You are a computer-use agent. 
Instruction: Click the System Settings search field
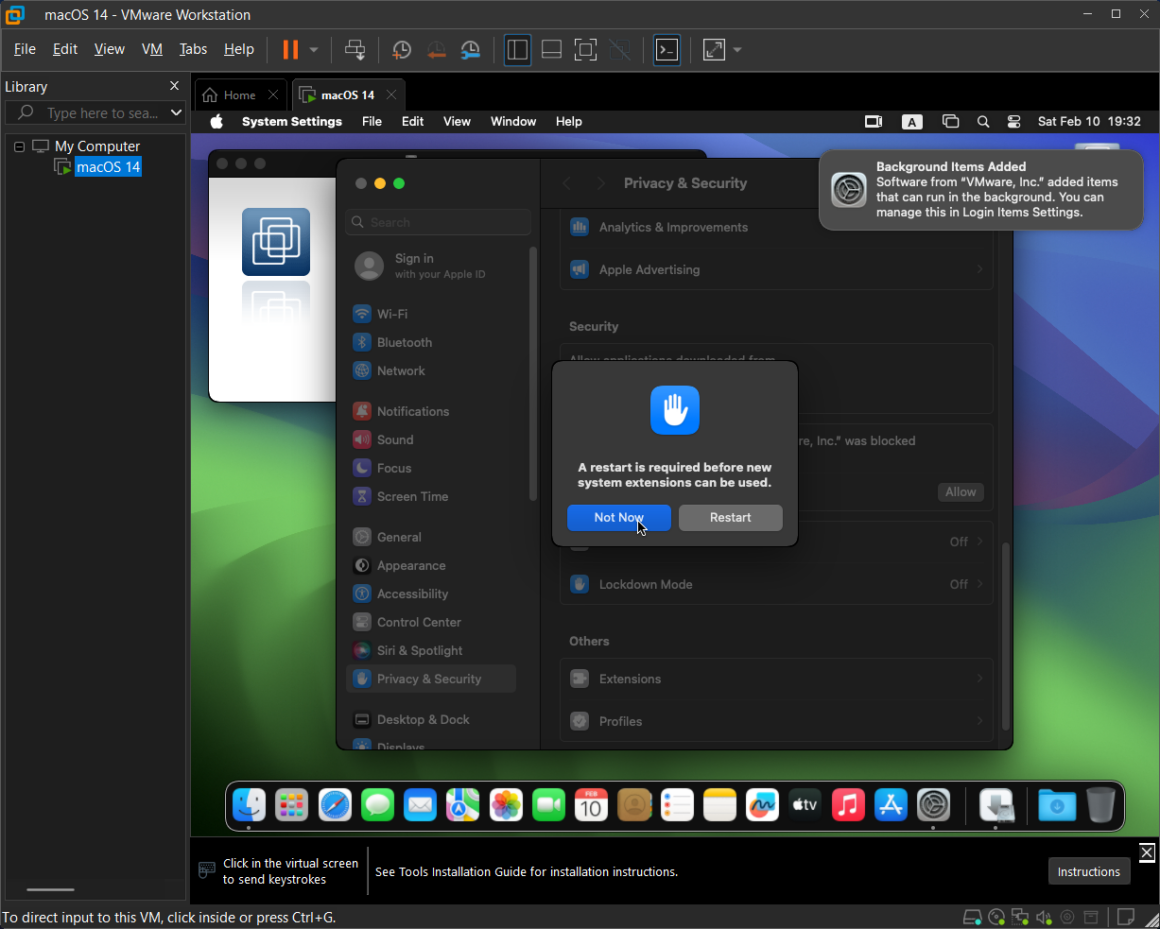click(x=438, y=222)
